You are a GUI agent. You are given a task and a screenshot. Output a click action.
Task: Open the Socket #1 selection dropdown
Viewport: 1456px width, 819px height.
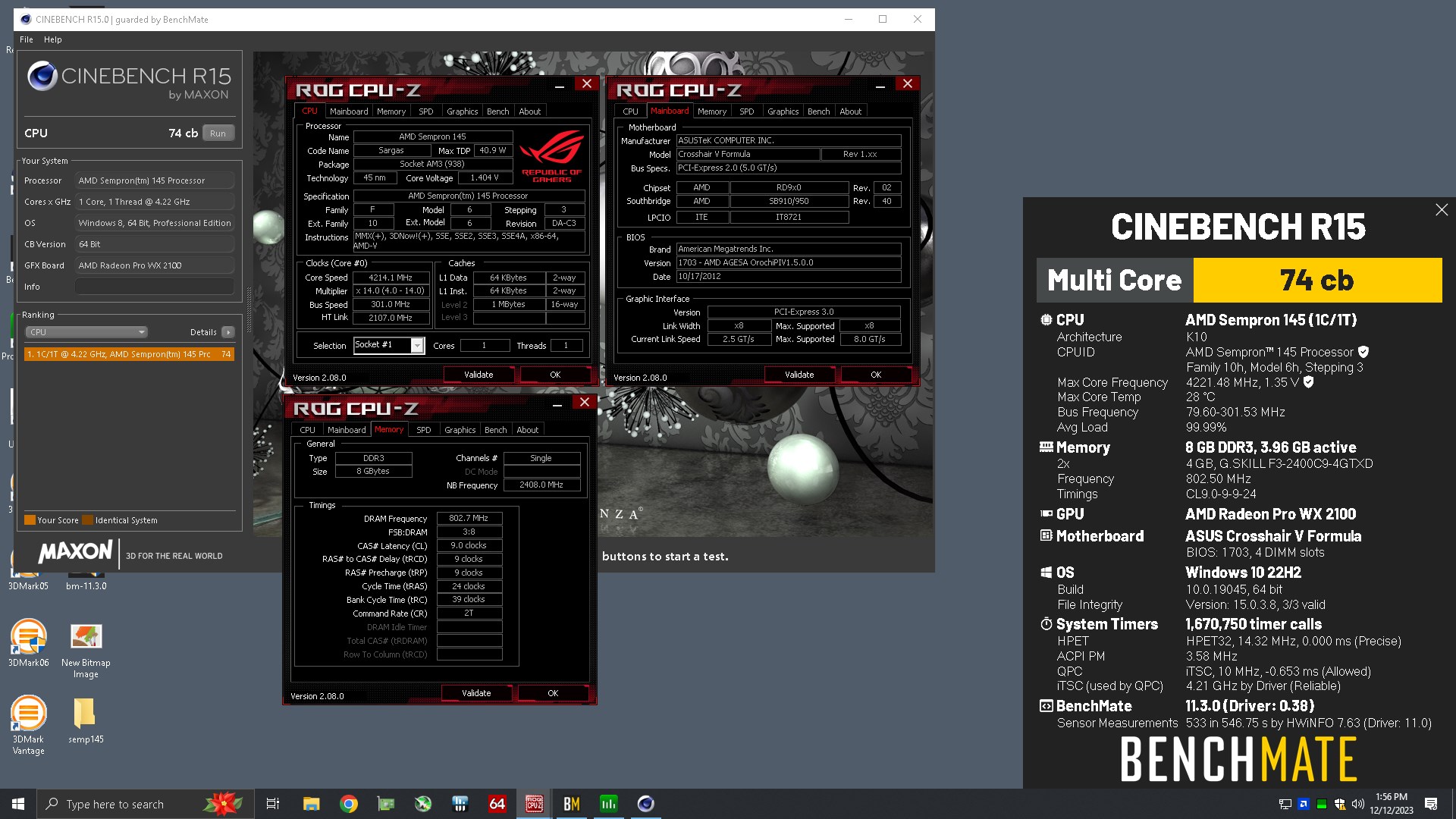(389, 345)
